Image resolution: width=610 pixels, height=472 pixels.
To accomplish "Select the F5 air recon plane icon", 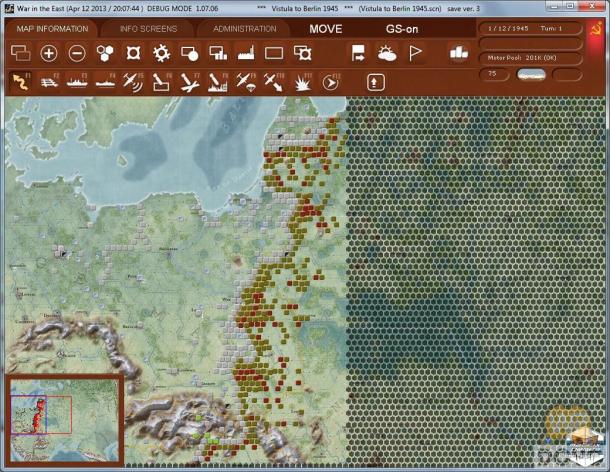I will click(133, 82).
